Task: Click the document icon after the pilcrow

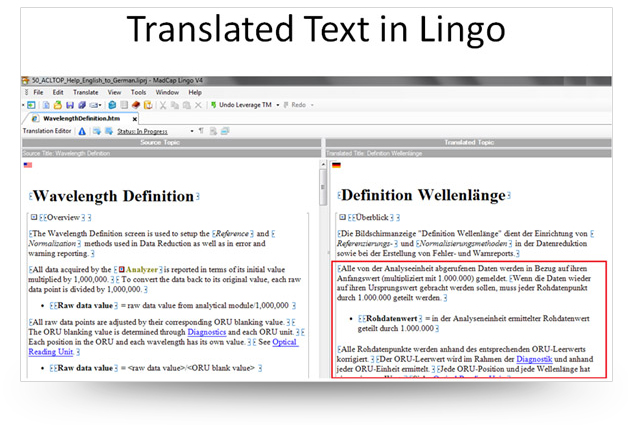Action: click(x=213, y=131)
